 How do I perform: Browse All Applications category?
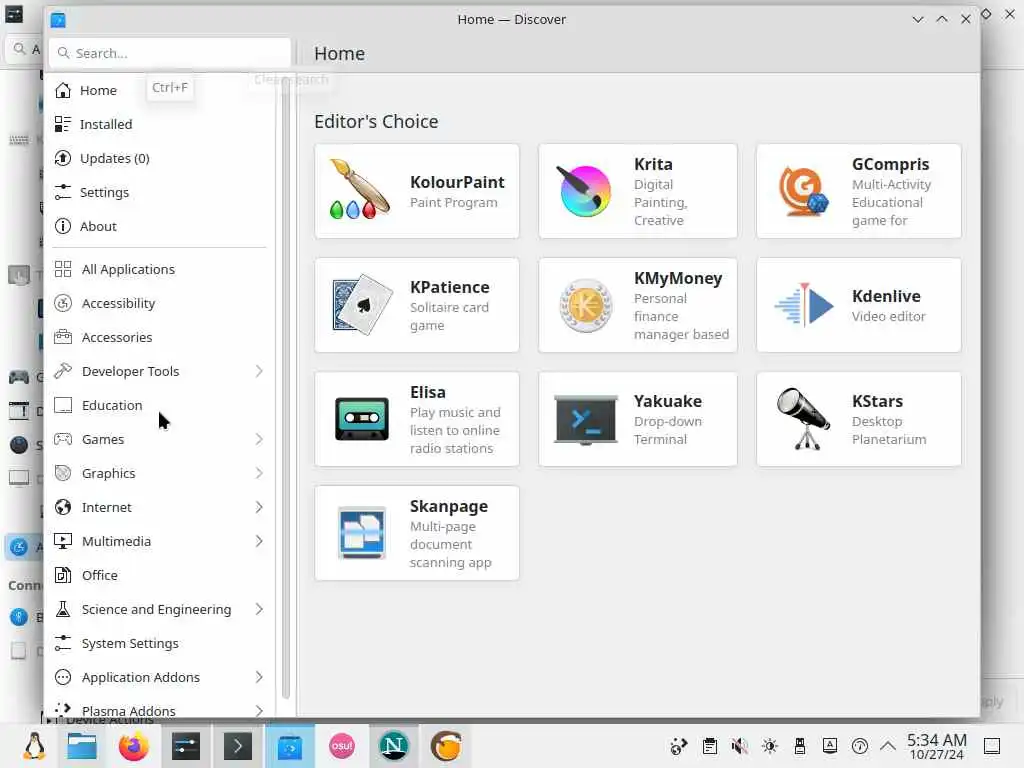160,269
